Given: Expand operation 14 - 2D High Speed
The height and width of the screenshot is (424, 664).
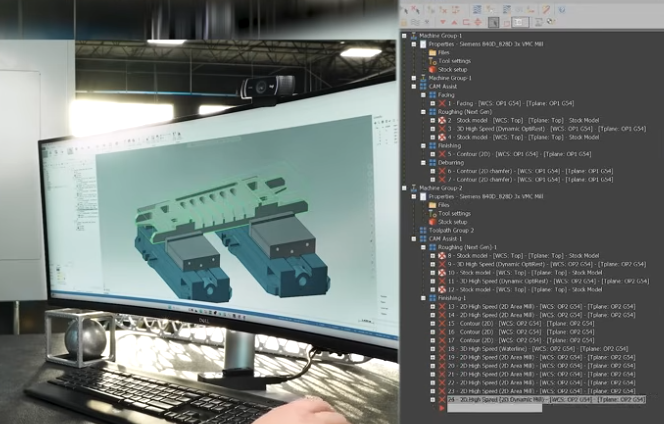Looking at the screenshot, I should coord(432,315).
